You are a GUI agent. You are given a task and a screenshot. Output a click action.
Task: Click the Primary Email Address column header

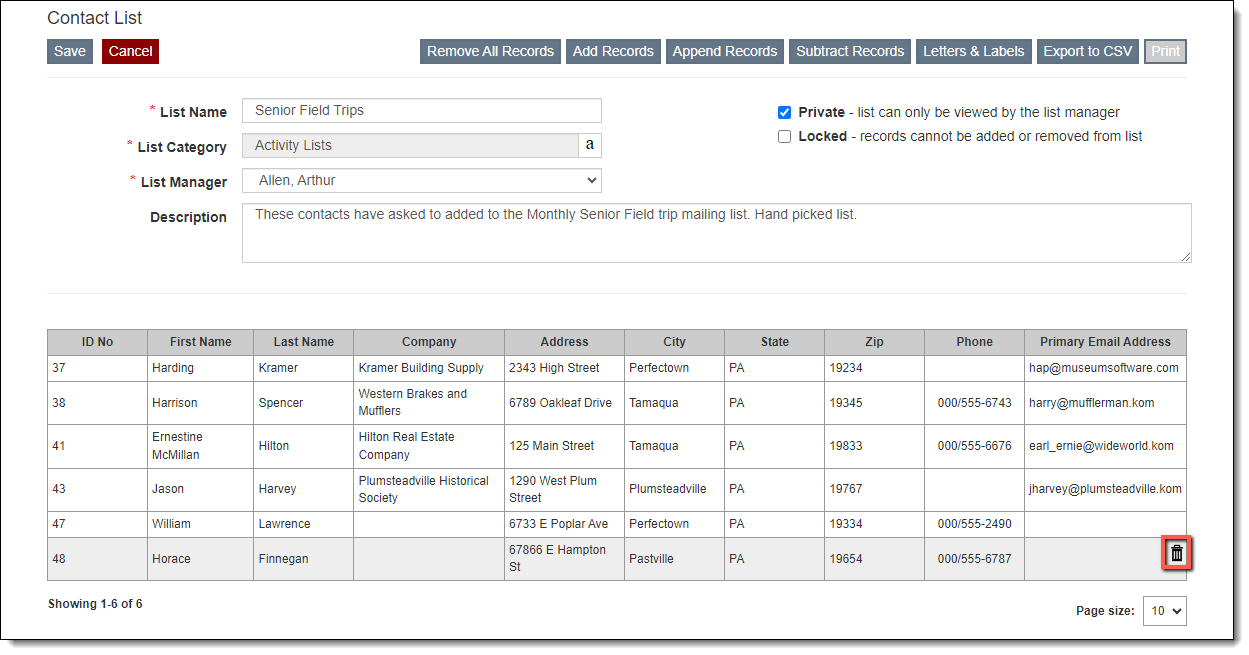[x=1105, y=342]
